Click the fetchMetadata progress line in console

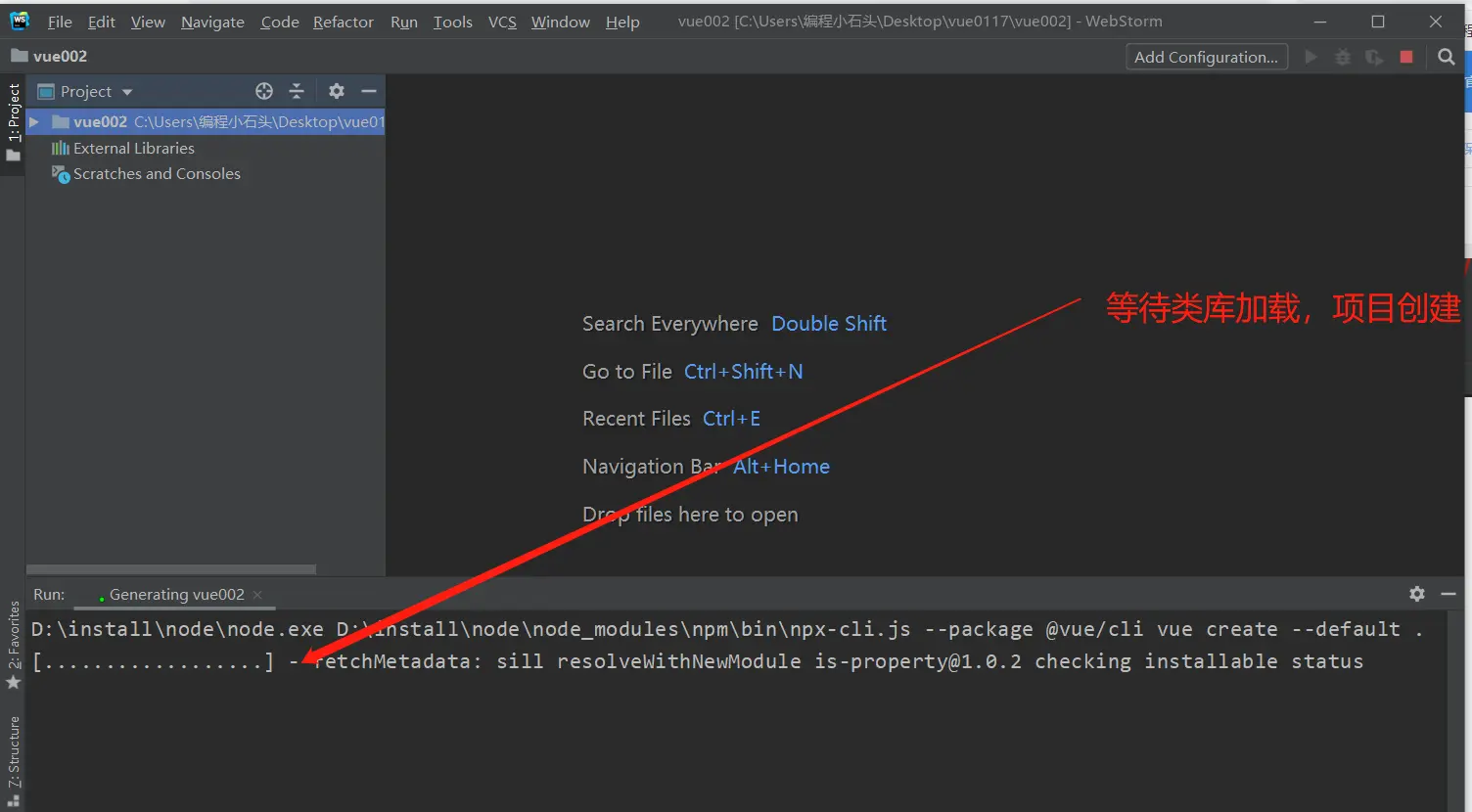697,661
